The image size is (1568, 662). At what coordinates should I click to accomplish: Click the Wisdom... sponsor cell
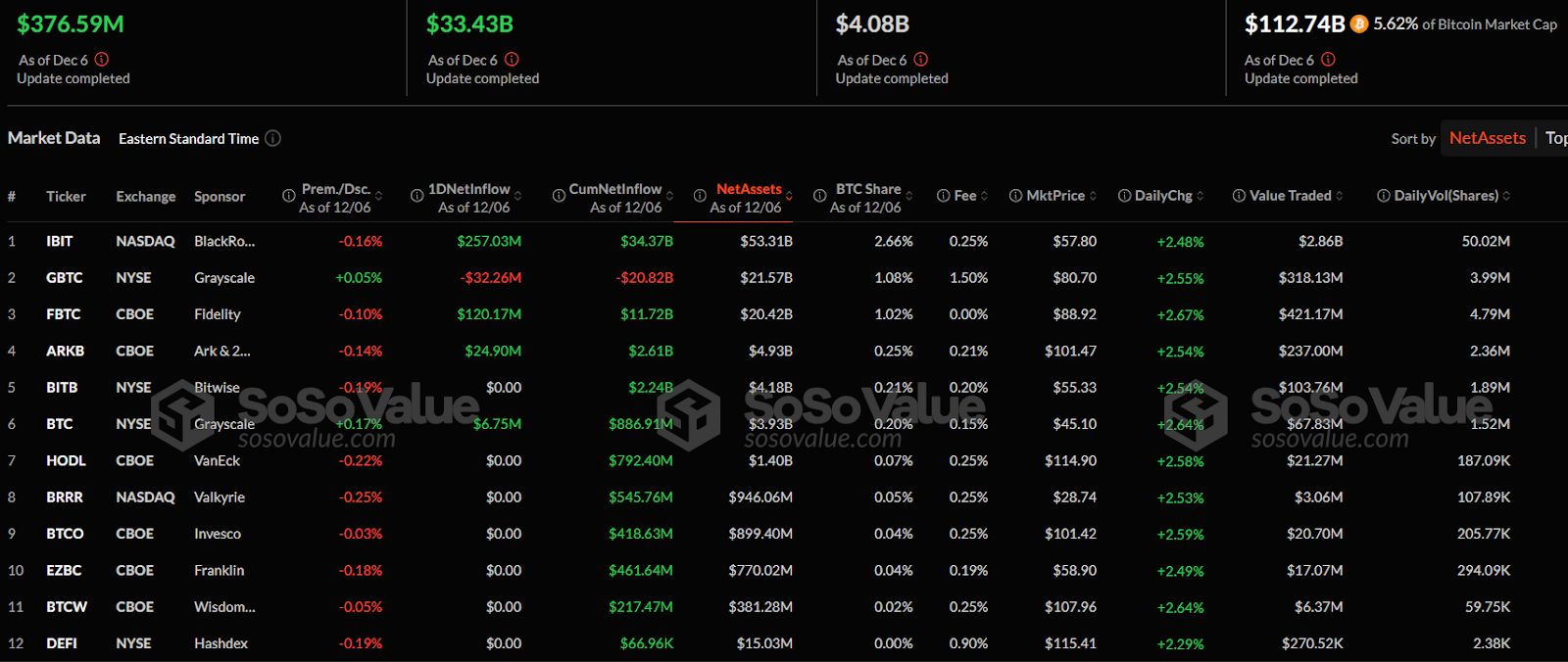[x=224, y=606]
